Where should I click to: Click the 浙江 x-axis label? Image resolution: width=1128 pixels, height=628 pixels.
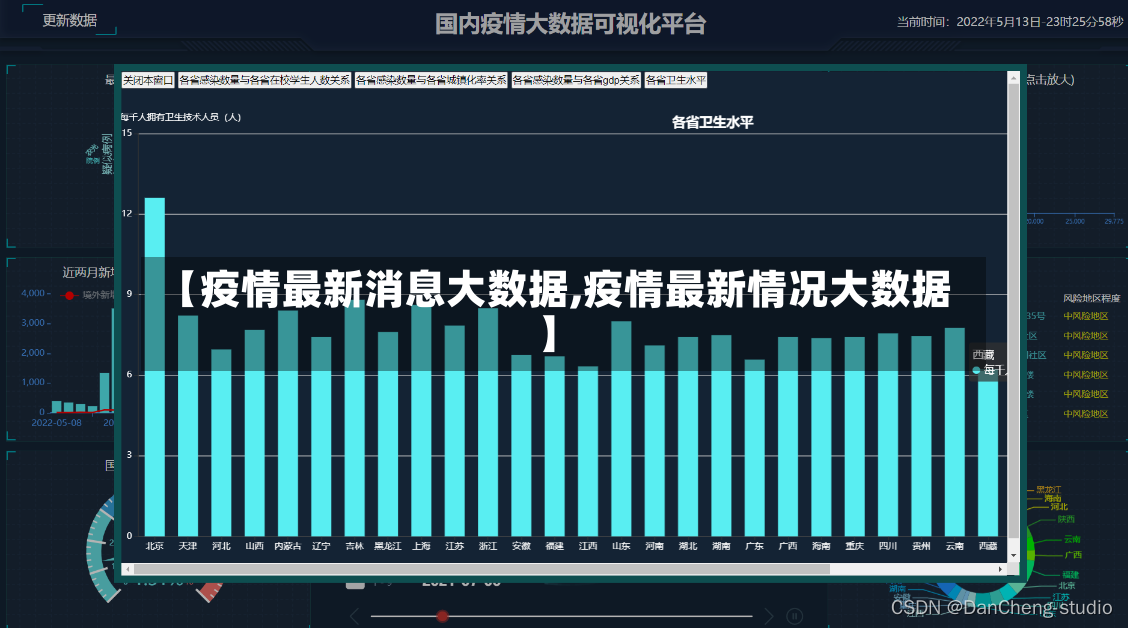coord(488,547)
